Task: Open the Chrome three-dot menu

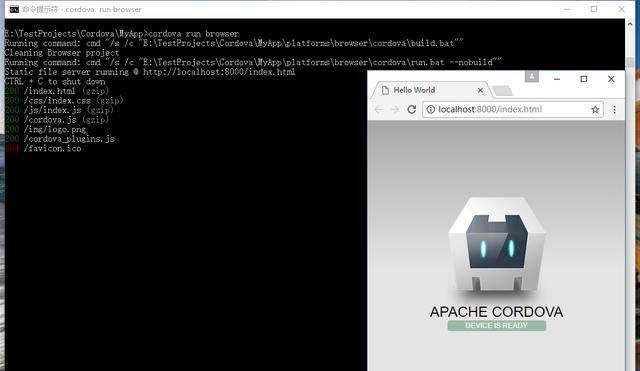Action: 614,109
